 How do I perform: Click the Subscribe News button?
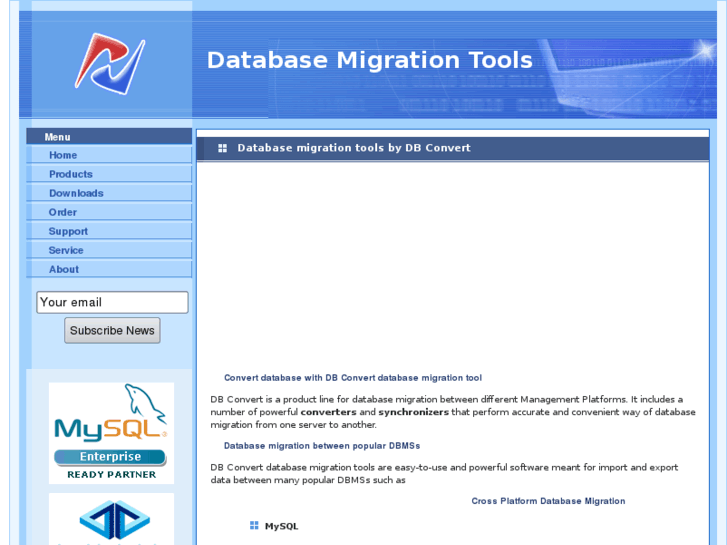(112, 330)
